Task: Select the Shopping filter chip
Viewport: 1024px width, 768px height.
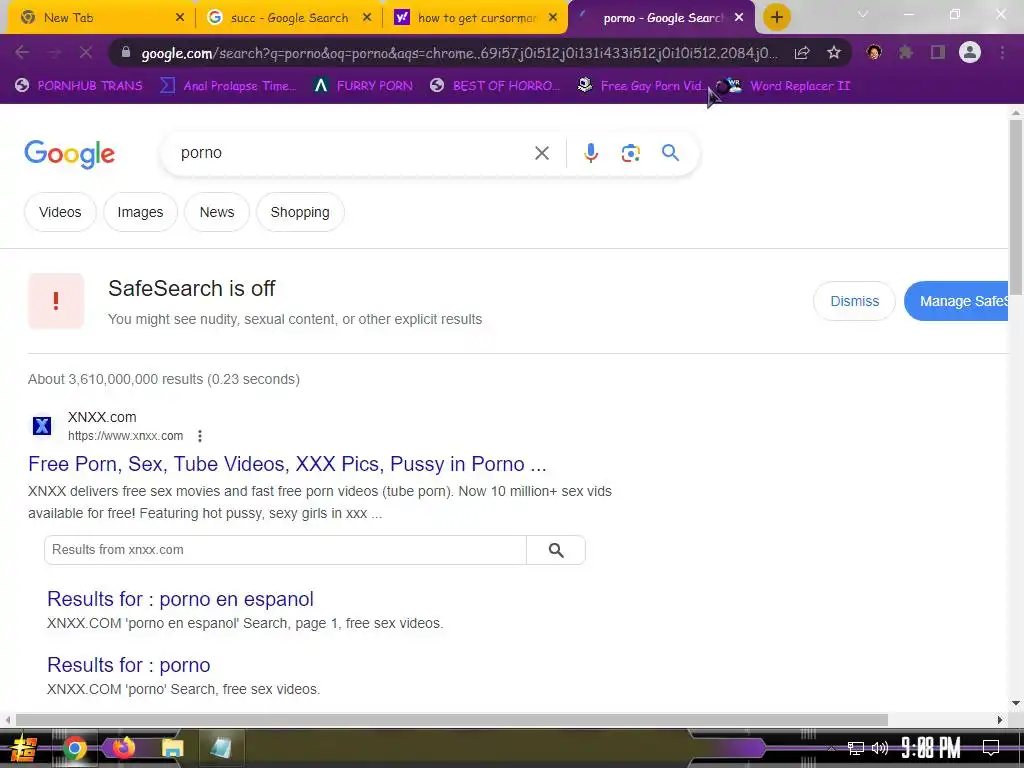Action: point(300,212)
